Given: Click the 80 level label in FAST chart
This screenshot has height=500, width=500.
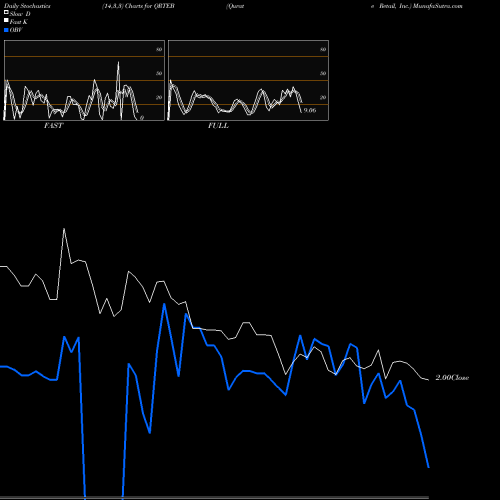Looking at the screenshot, I should tap(159, 49).
